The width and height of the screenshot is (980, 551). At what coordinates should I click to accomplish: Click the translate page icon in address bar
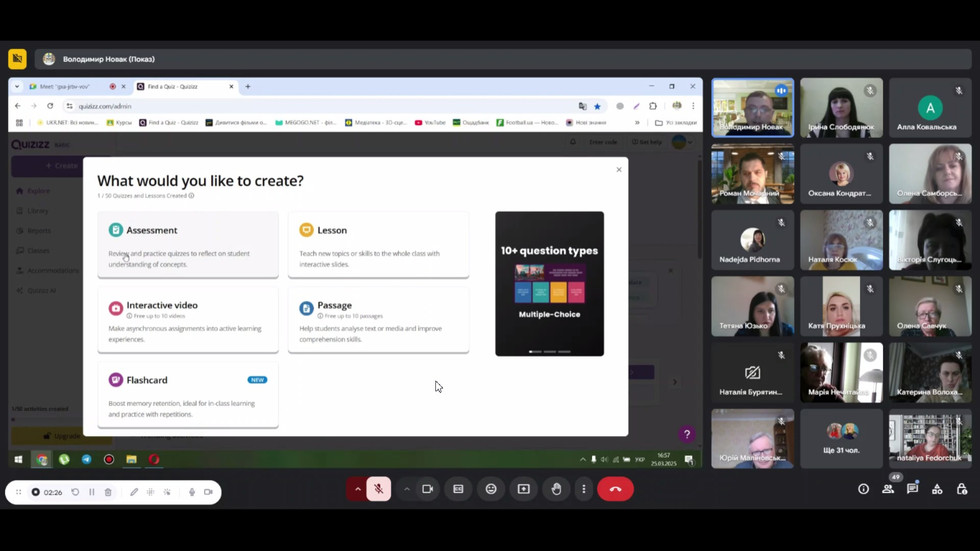point(582,106)
